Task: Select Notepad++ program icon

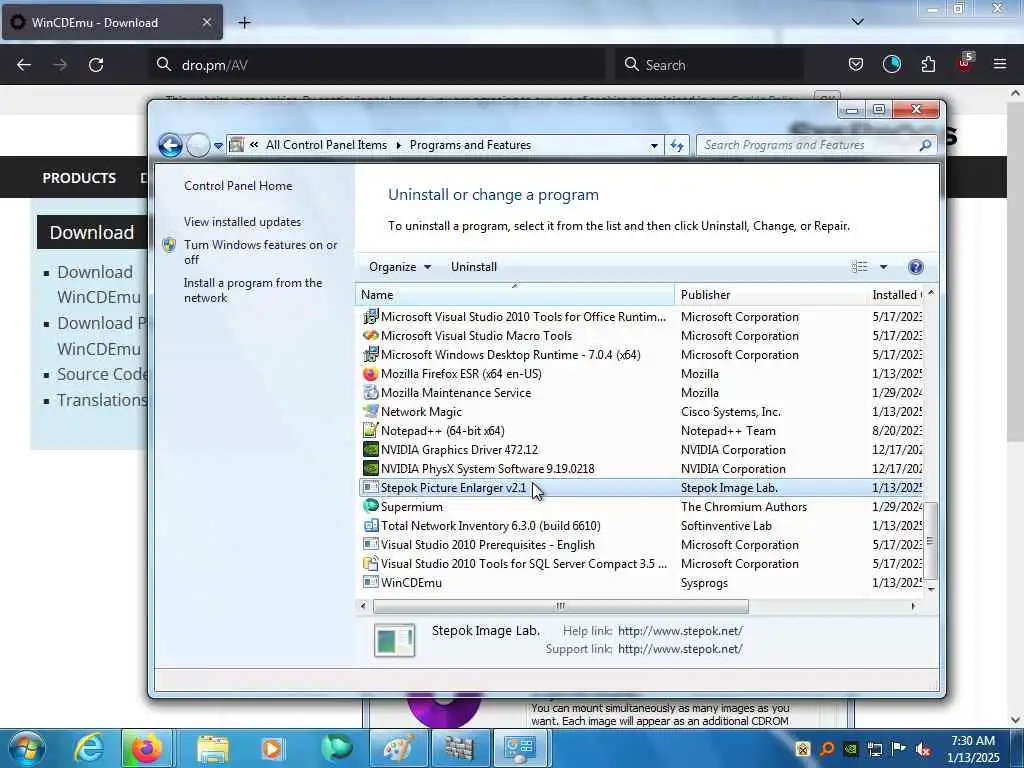Action: (x=370, y=430)
